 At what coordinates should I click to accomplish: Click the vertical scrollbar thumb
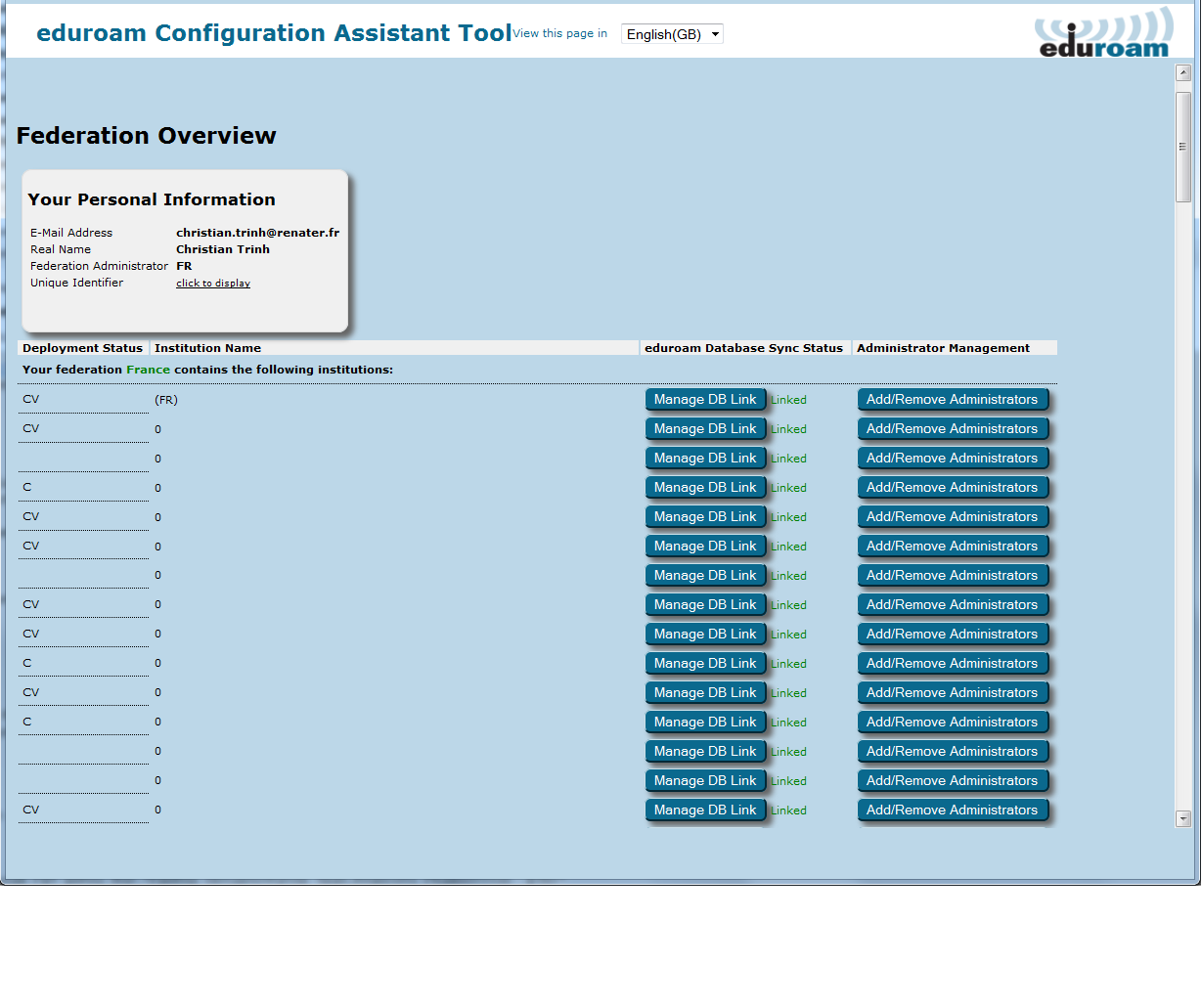coord(1183,147)
